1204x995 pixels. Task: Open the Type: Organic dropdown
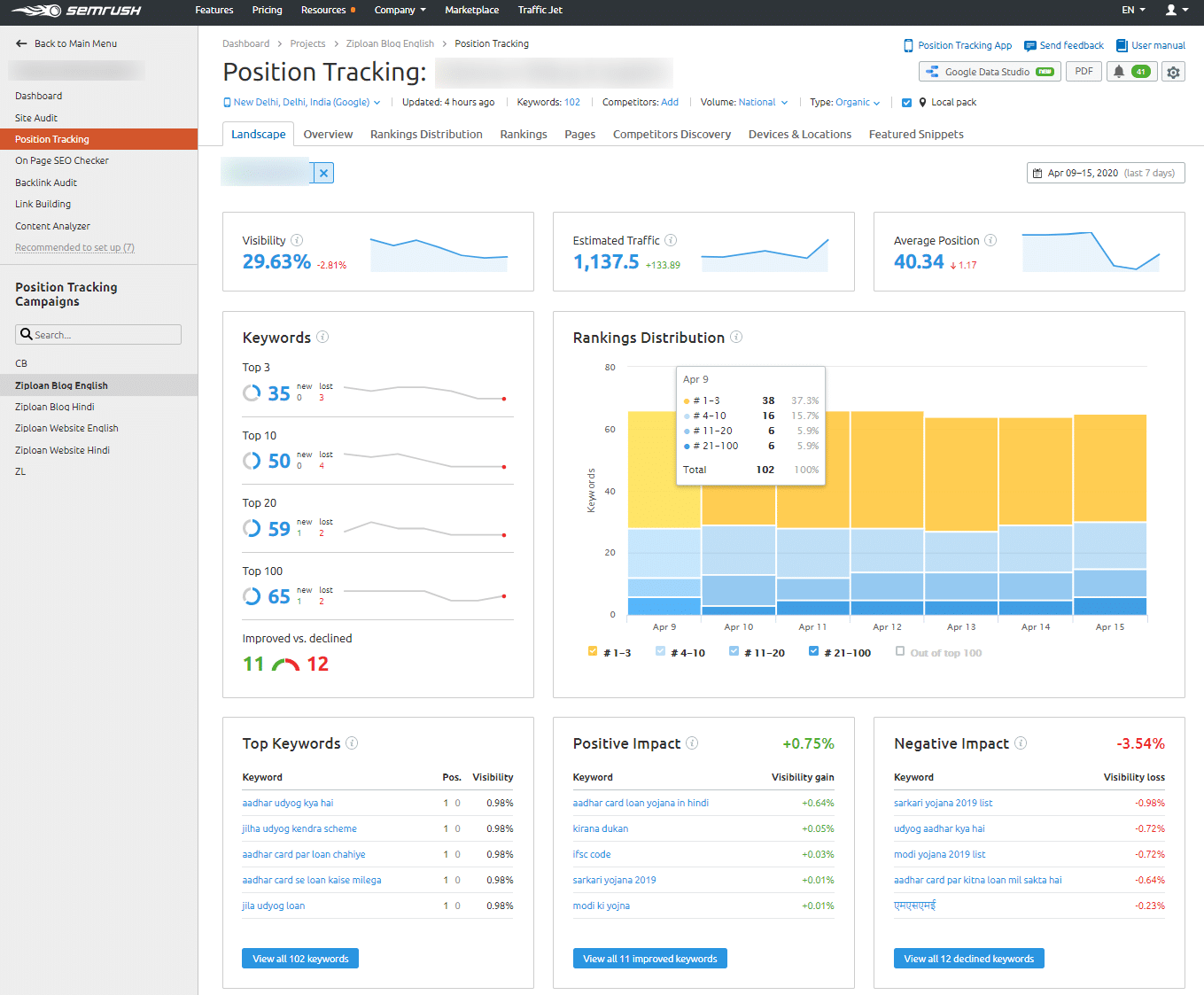(x=855, y=102)
